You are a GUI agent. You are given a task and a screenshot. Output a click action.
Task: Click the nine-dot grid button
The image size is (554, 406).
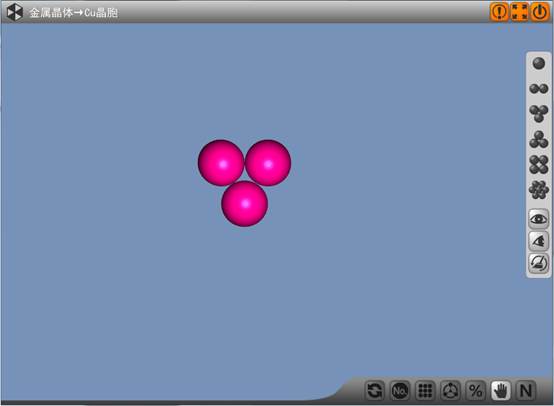tap(425, 390)
